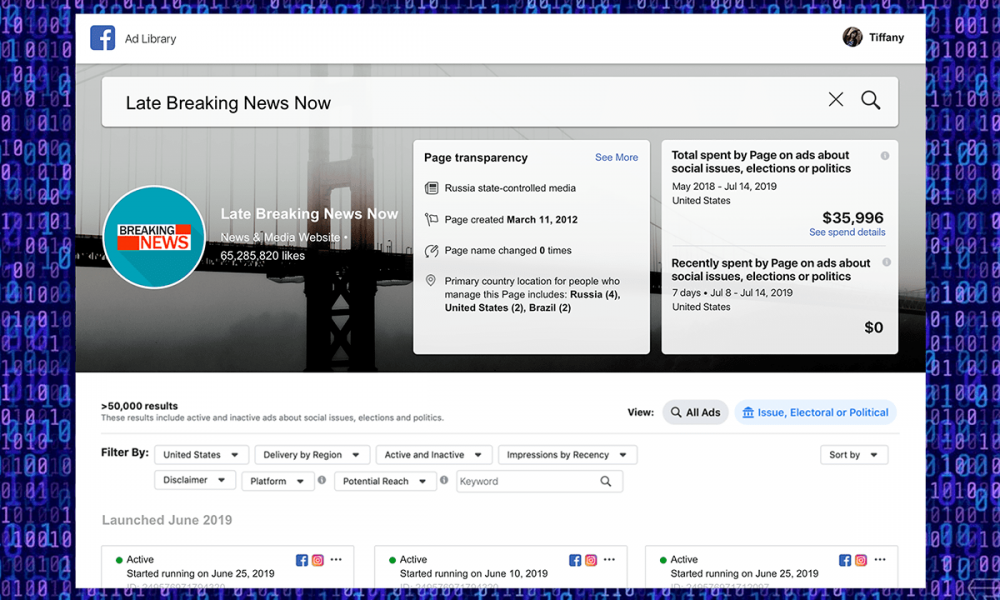Open info icon beside Total spent
This screenshot has height=600, width=1000.
coord(885,156)
